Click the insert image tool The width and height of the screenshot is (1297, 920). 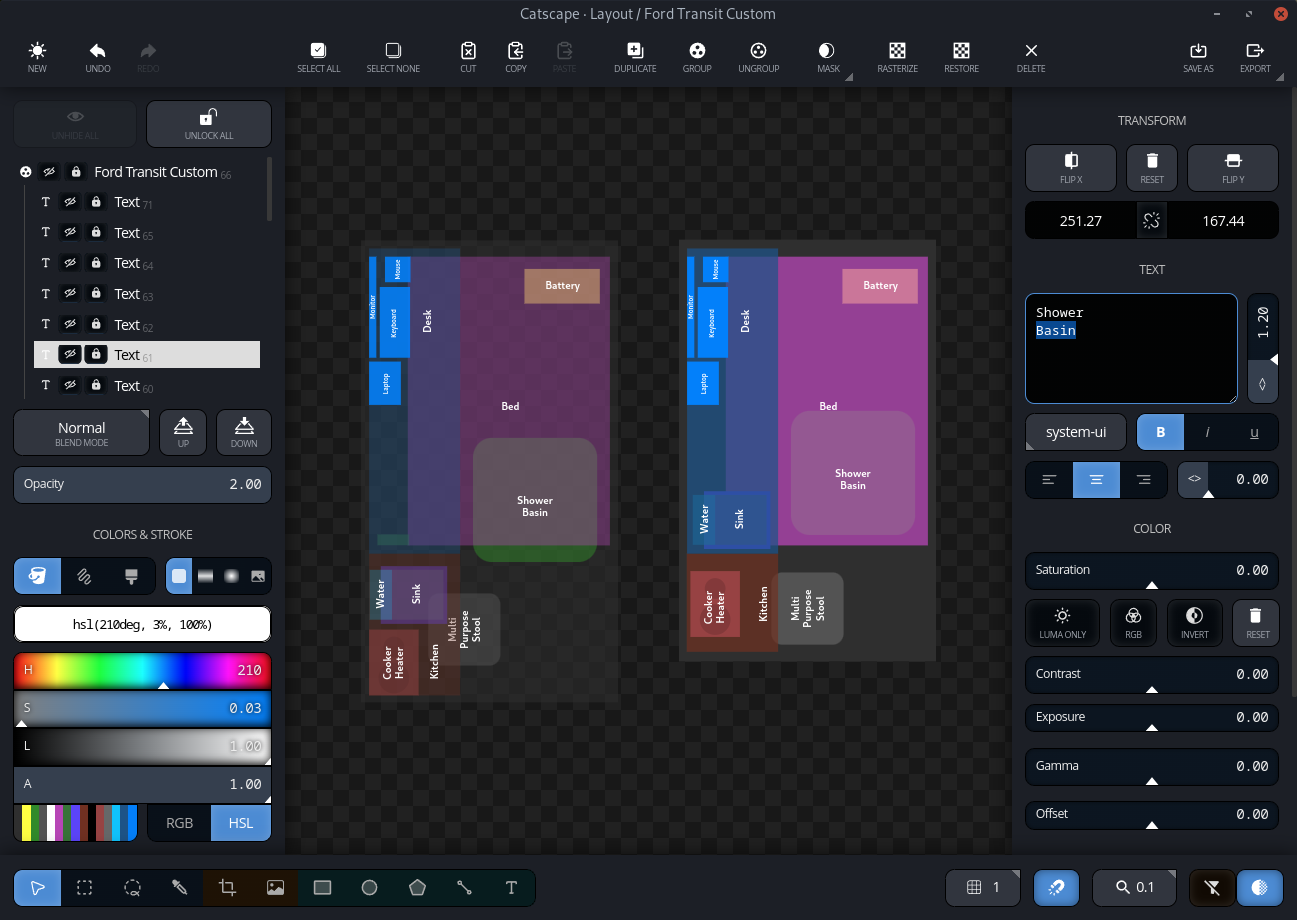pyautogui.click(x=275, y=887)
